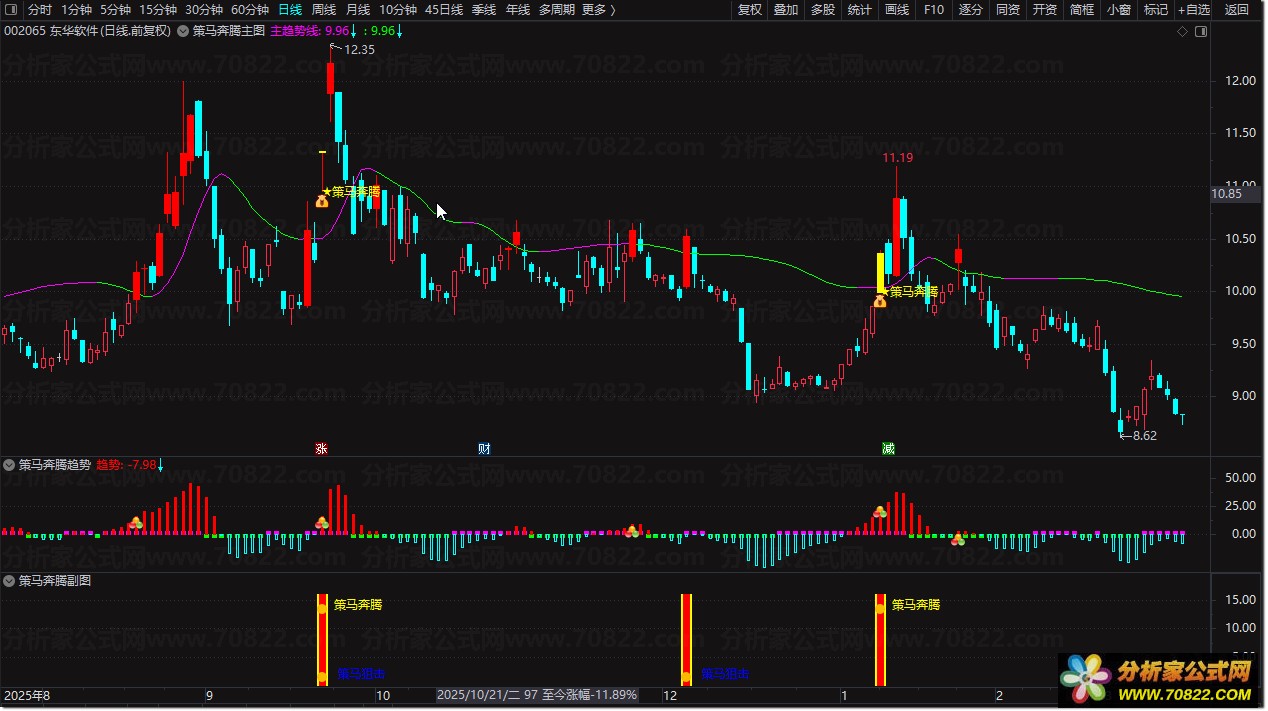Screen dimensions: 1268x711
Task: Expand the 策马奔腾副图 indicator dropdown
Action: (x=10, y=581)
